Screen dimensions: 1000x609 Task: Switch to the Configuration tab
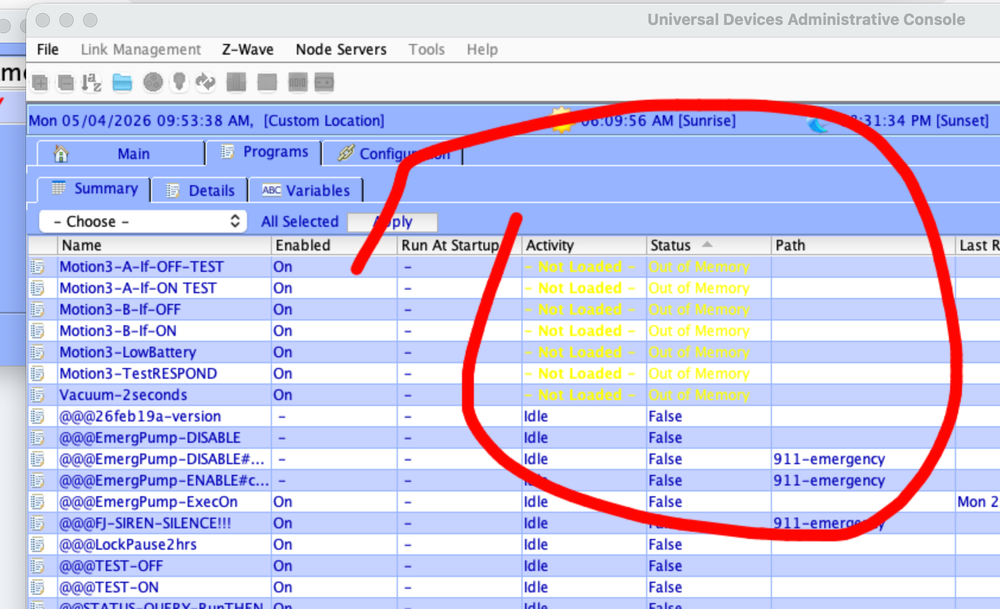(393, 154)
